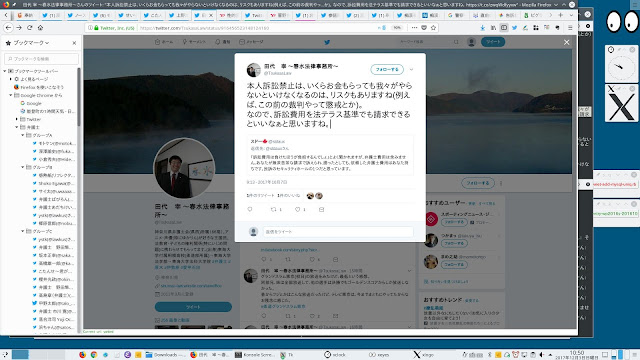This screenshot has width=640, height=360.
Task: Click the tweet author's avatar in the popup
Action: click(253, 70)
